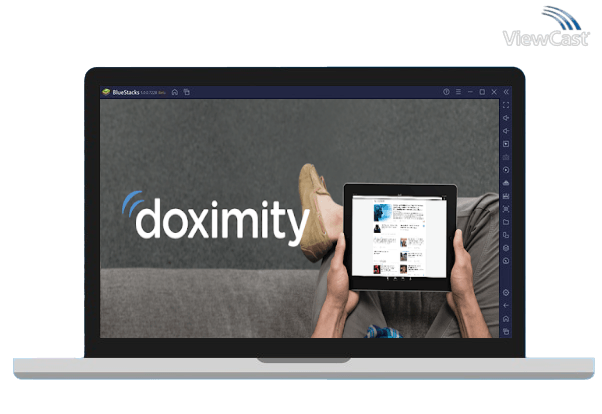Go back using the Android arrow icon
Screen dimensions: 602x414
[506, 306]
